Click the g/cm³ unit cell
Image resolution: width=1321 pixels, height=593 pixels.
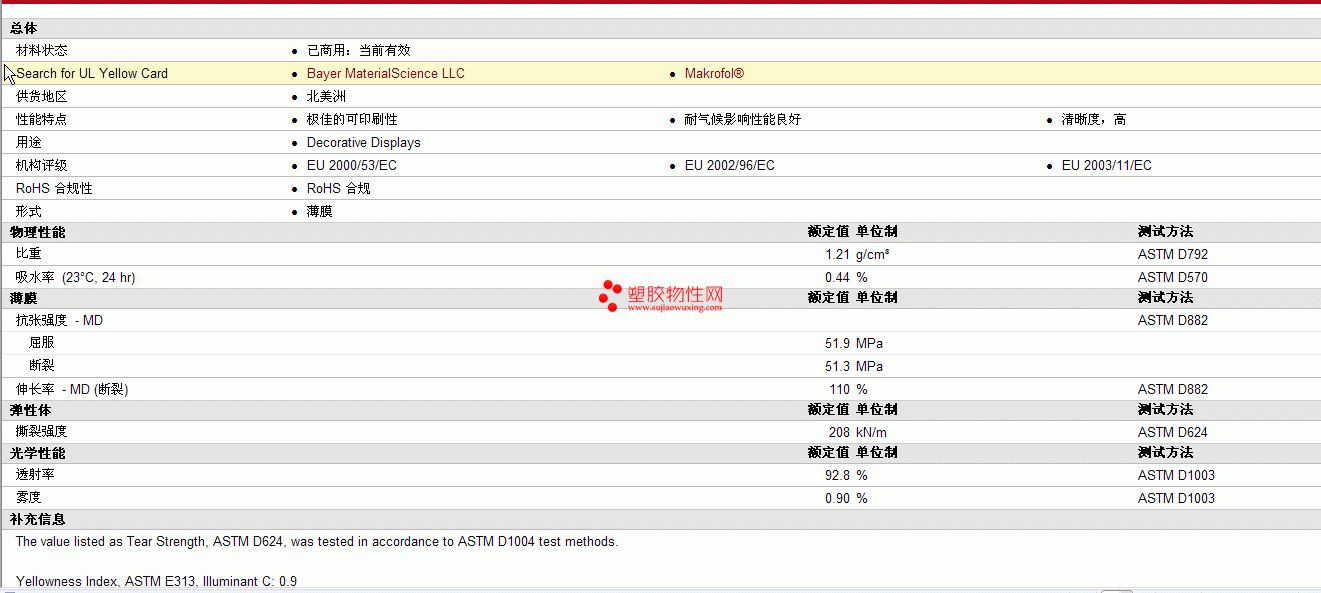873,255
